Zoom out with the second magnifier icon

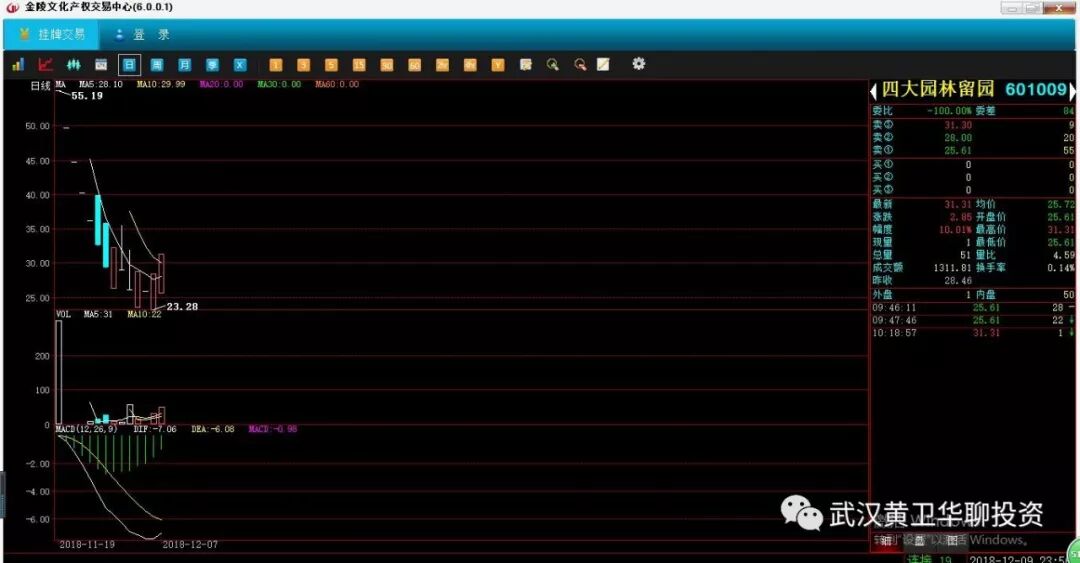(x=580, y=65)
